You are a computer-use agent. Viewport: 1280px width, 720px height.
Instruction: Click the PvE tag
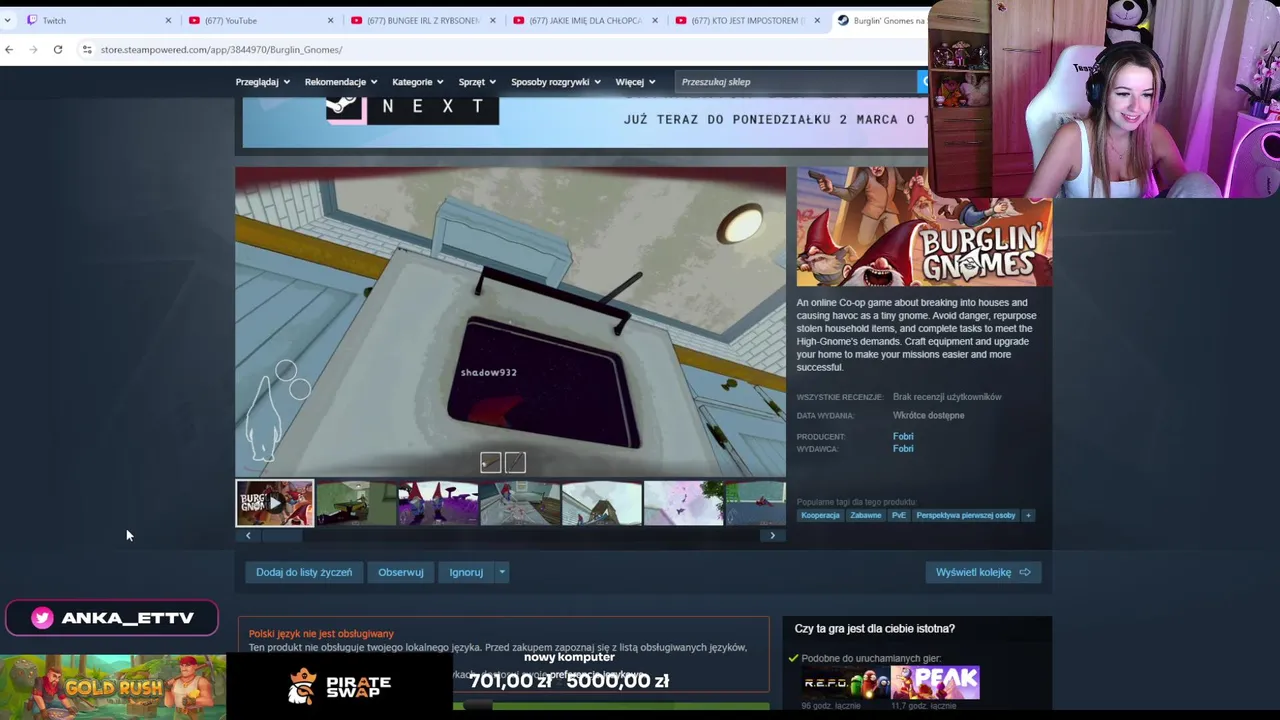tap(899, 515)
